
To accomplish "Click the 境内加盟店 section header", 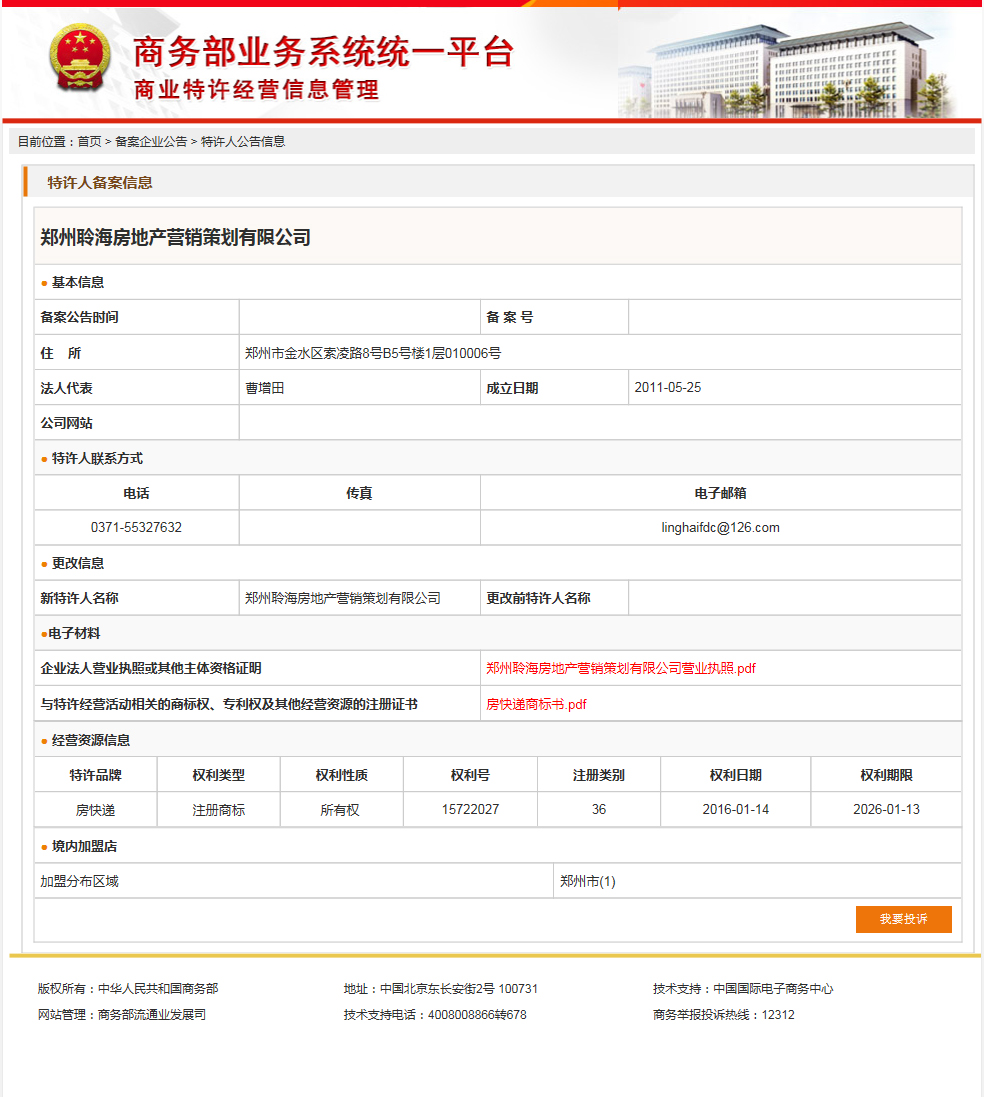I will point(84,847).
